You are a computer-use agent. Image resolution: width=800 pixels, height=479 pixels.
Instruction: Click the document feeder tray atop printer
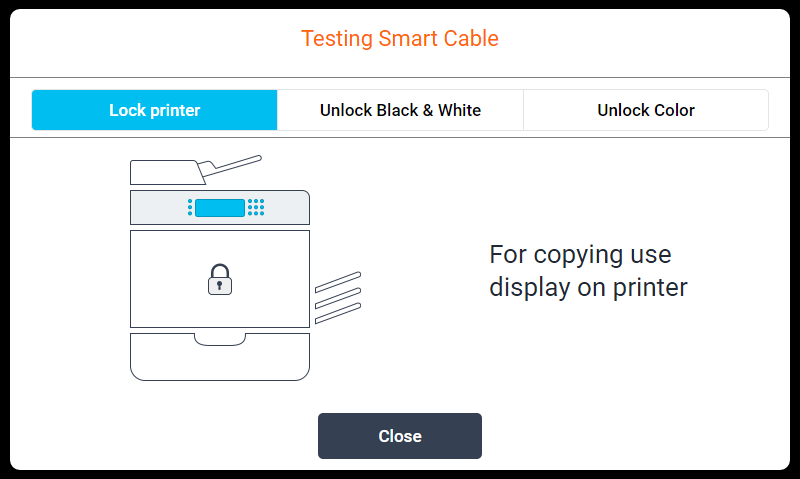165,172
